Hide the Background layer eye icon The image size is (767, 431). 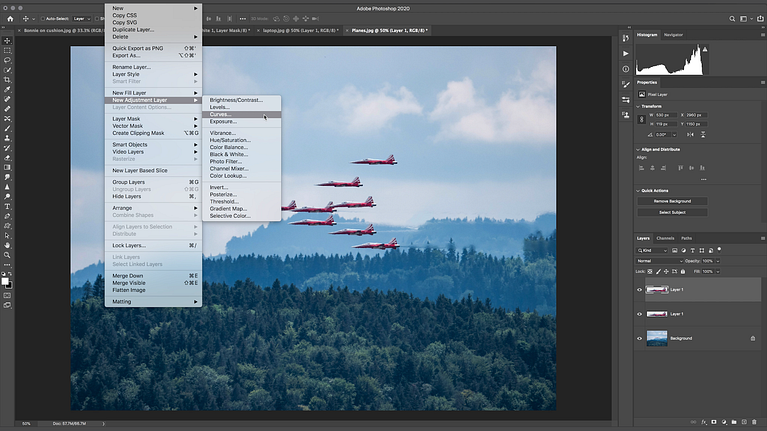pos(639,338)
